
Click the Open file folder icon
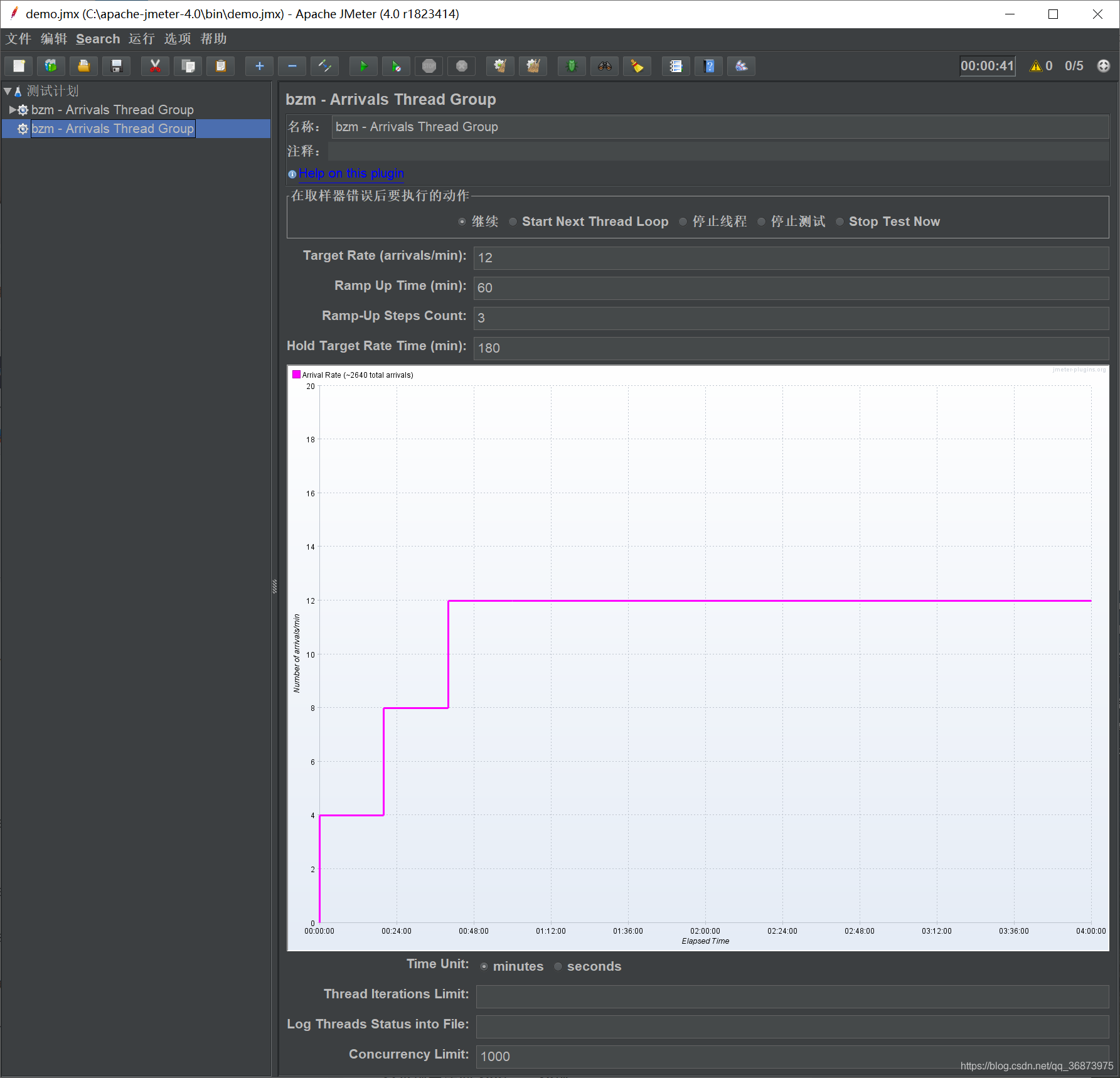click(83, 66)
